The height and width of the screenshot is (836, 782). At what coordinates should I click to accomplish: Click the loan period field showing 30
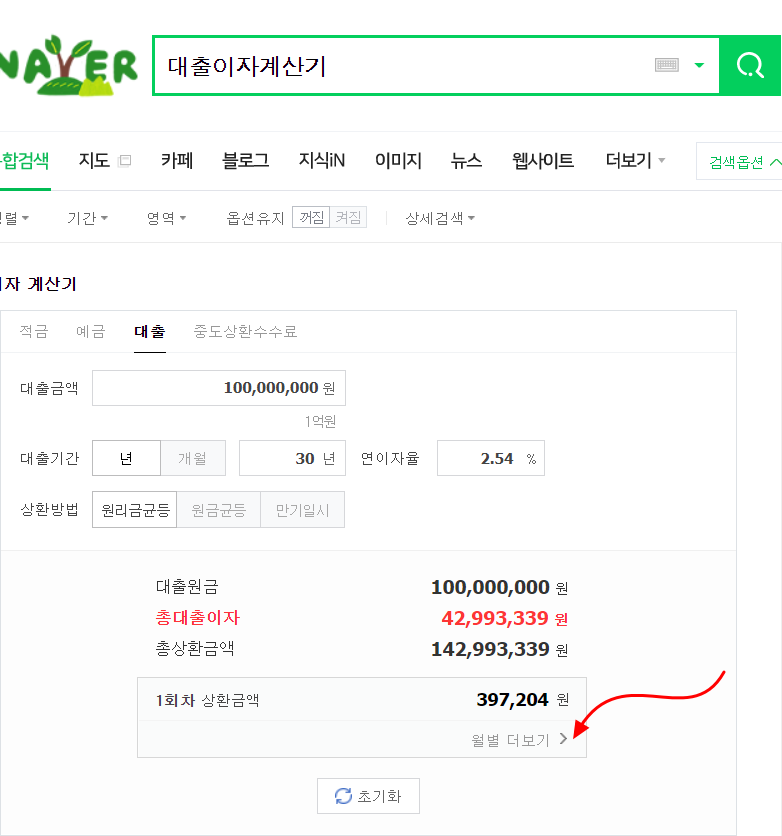(292, 458)
